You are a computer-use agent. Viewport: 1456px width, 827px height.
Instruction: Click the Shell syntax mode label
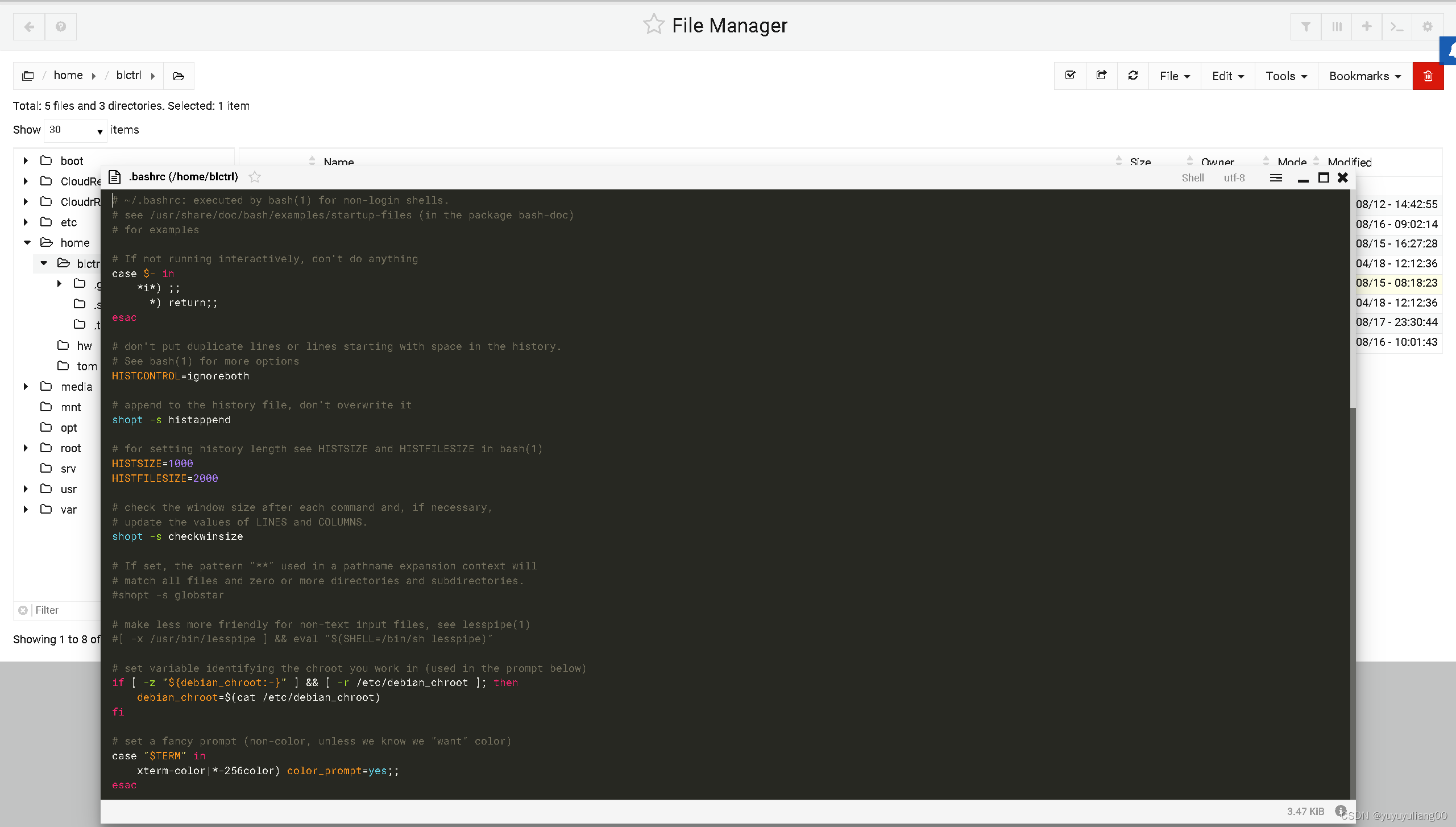(x=1192, y=178)
